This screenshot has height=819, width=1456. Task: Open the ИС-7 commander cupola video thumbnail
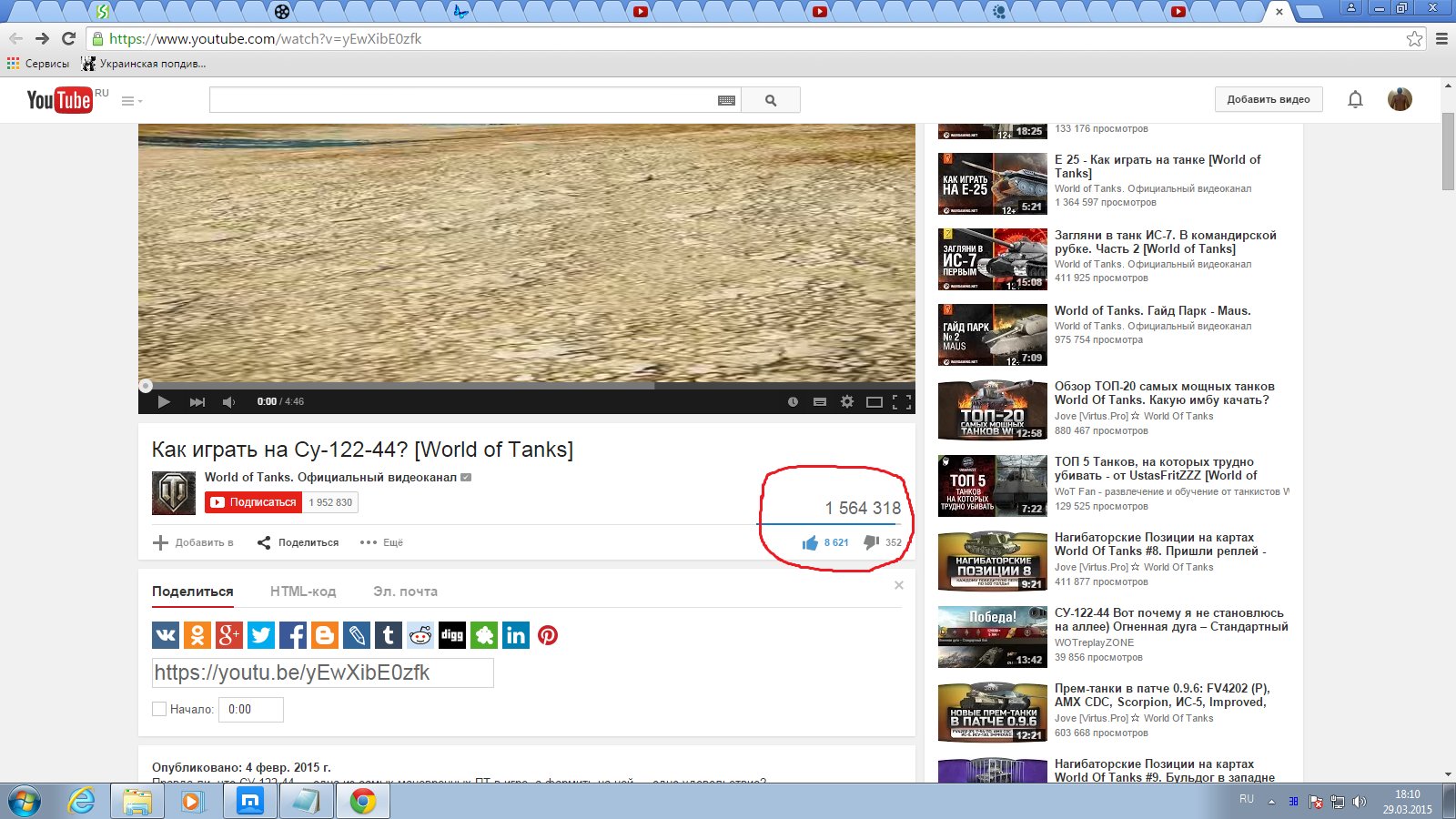[993, 259]
